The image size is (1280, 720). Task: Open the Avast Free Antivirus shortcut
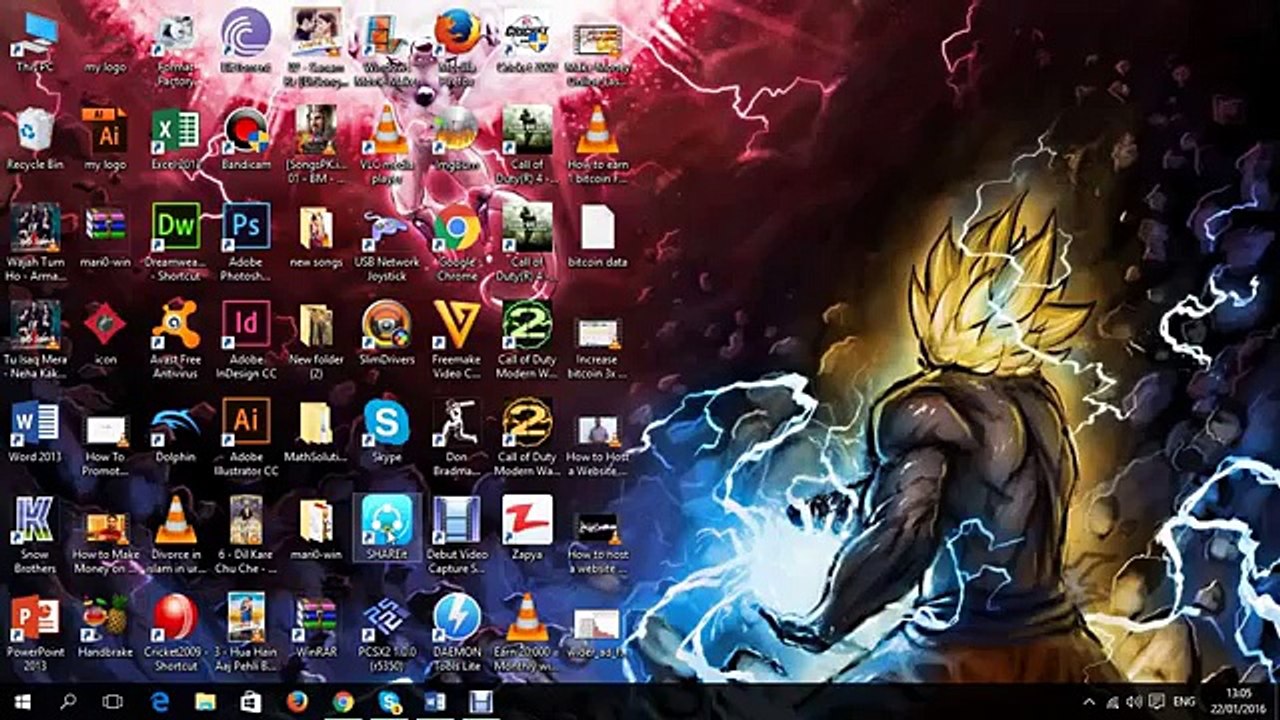(176, 340)
